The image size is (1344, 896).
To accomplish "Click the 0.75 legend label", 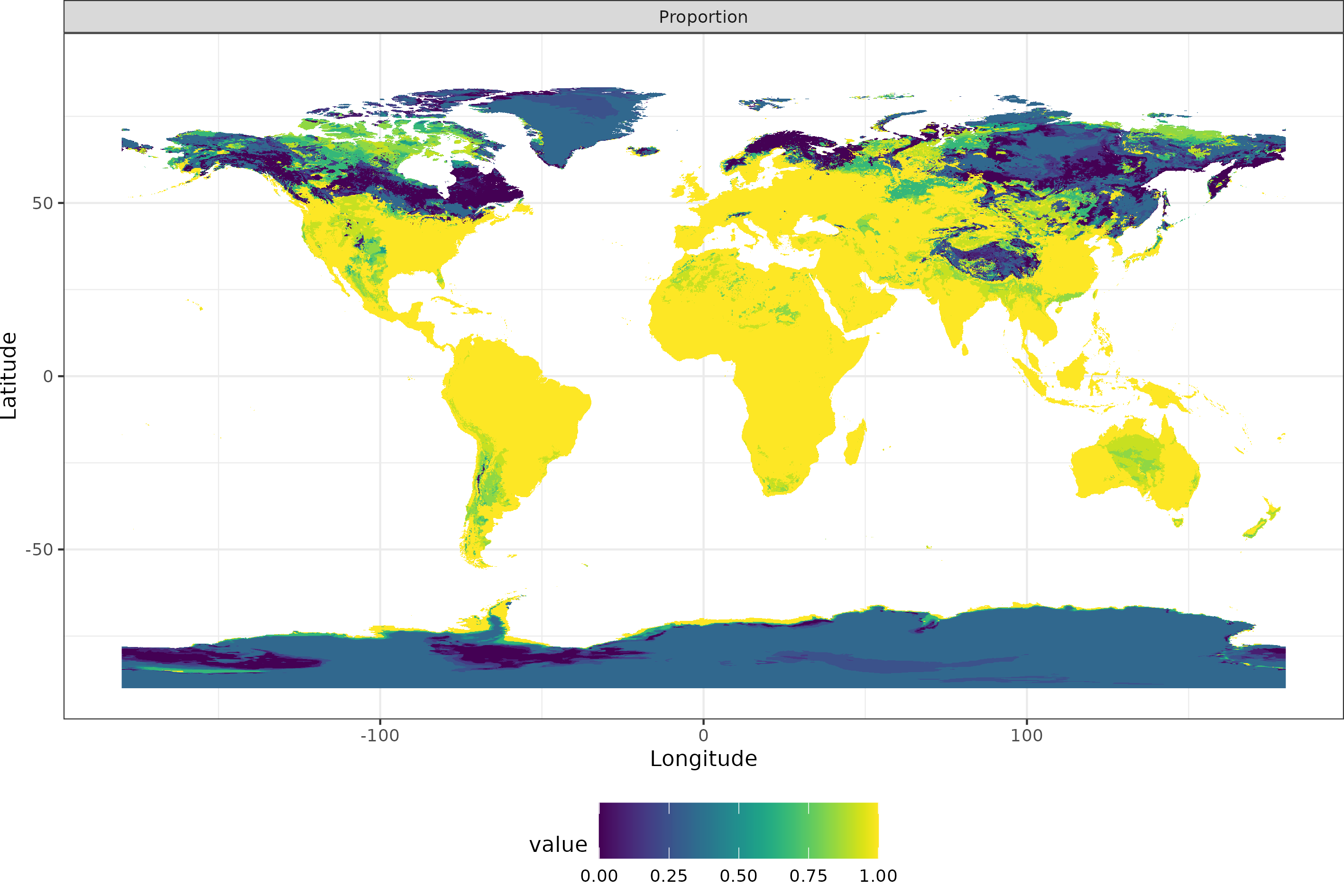I will (808, 876).
